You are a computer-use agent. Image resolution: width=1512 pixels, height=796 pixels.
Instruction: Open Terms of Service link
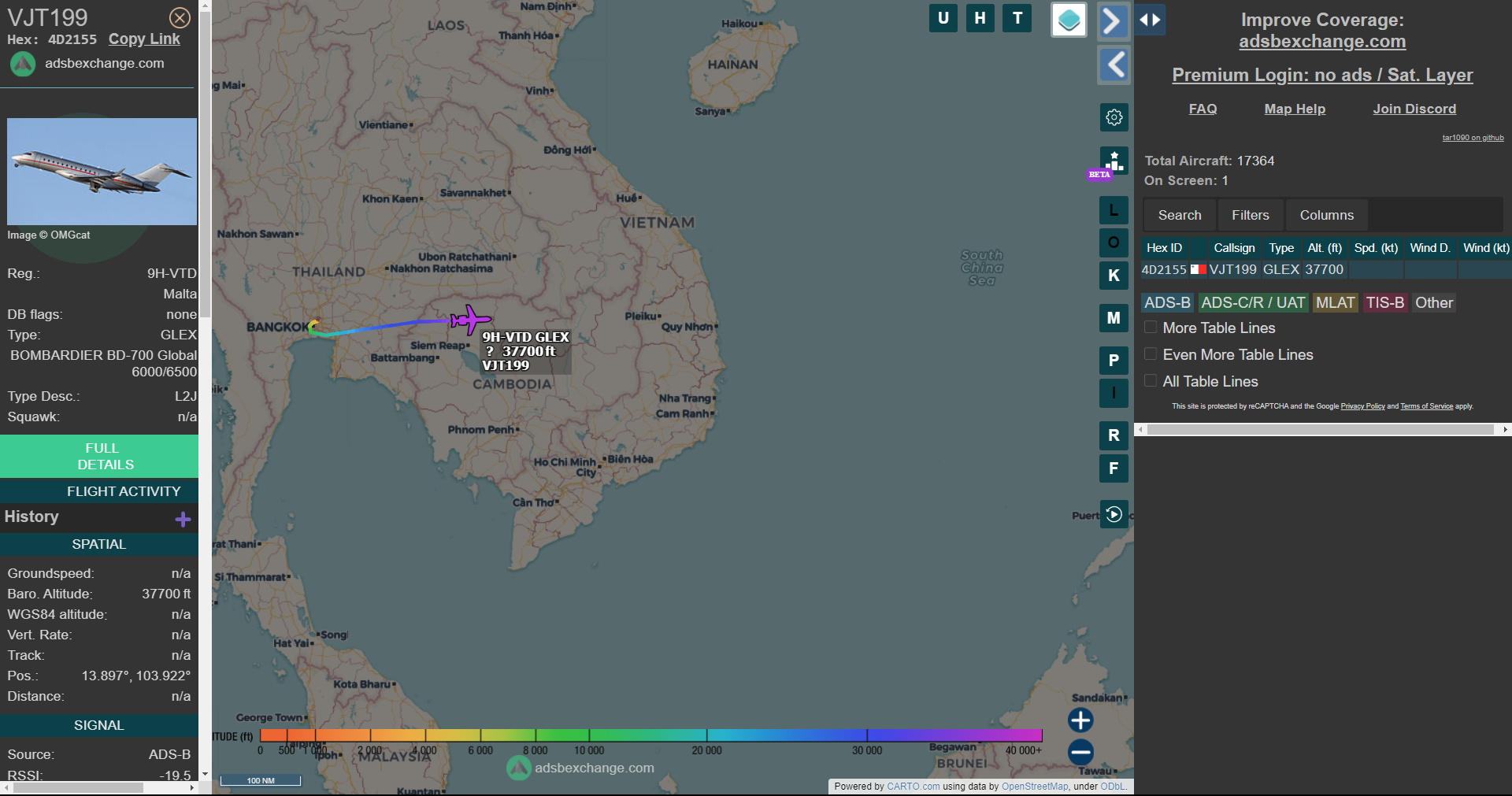[1426, 406]
